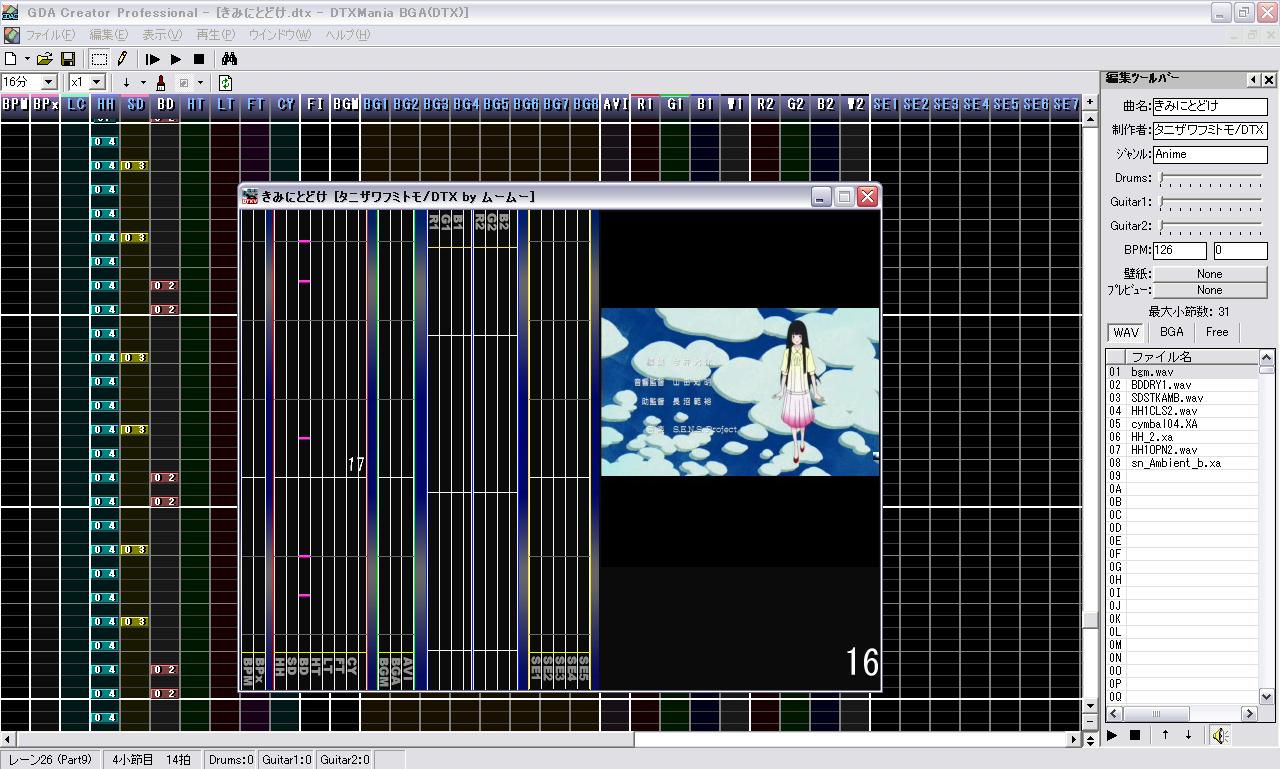Click the ジャンル genre field containing Anime

tap(1210, 155)
